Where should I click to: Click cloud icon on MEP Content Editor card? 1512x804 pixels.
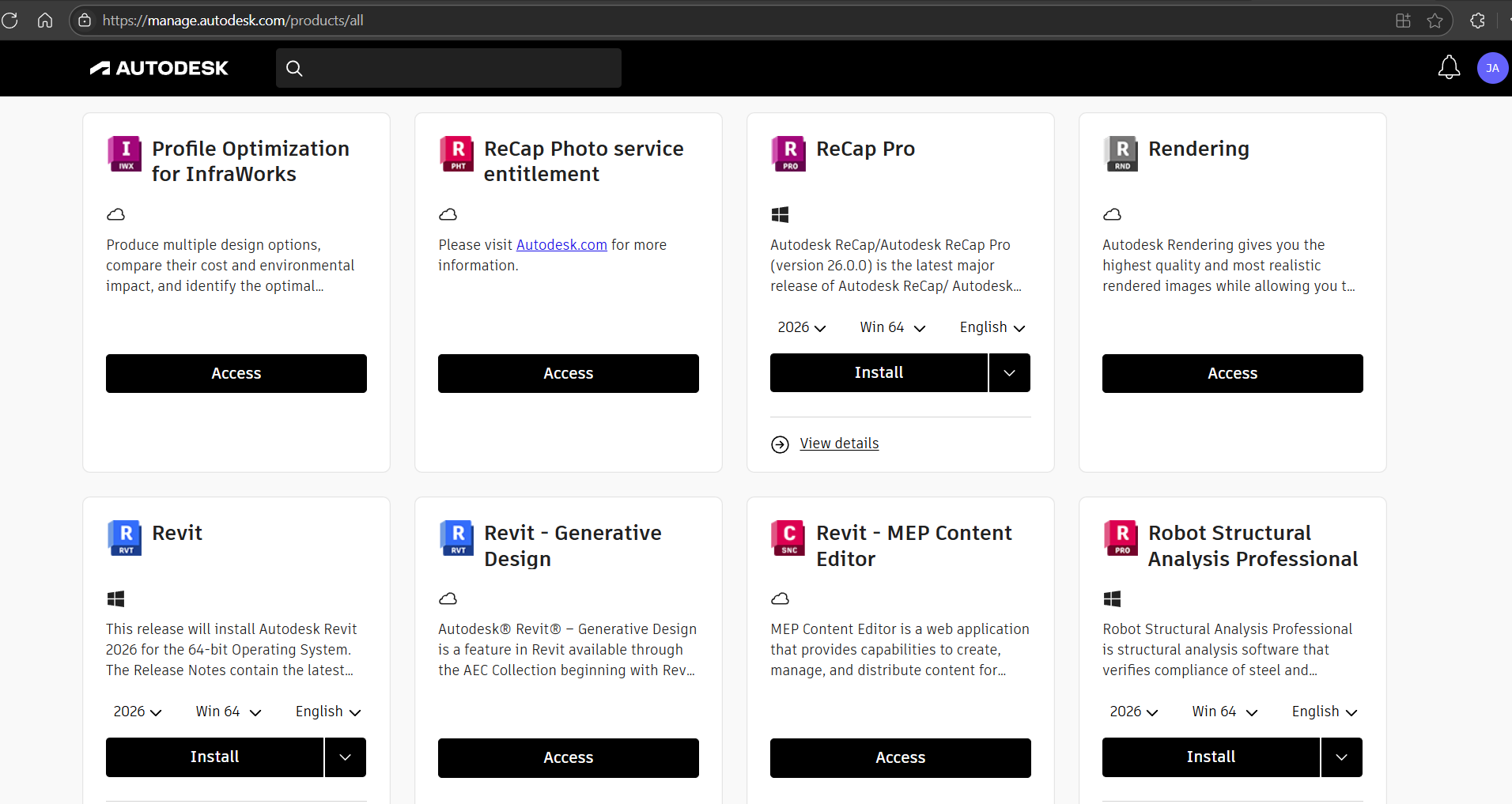click(x=780, y=598)
